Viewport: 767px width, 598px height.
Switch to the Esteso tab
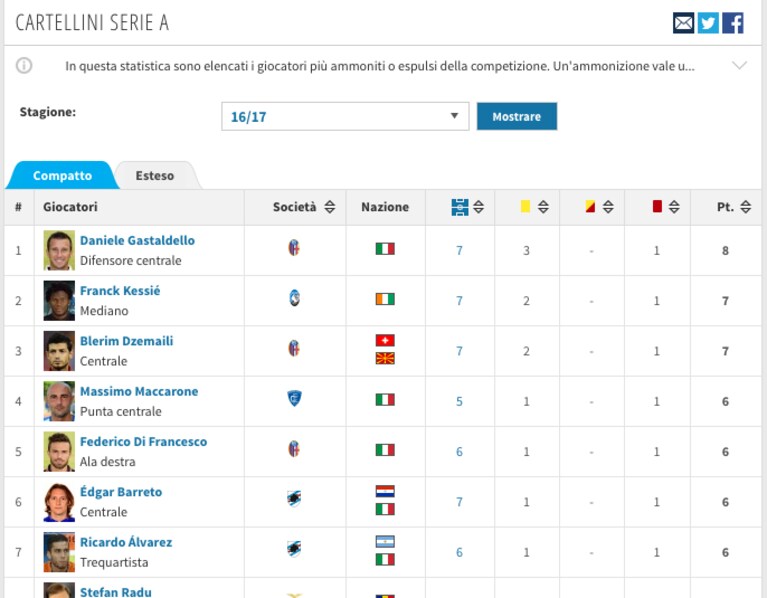click(x=155, y=176)
